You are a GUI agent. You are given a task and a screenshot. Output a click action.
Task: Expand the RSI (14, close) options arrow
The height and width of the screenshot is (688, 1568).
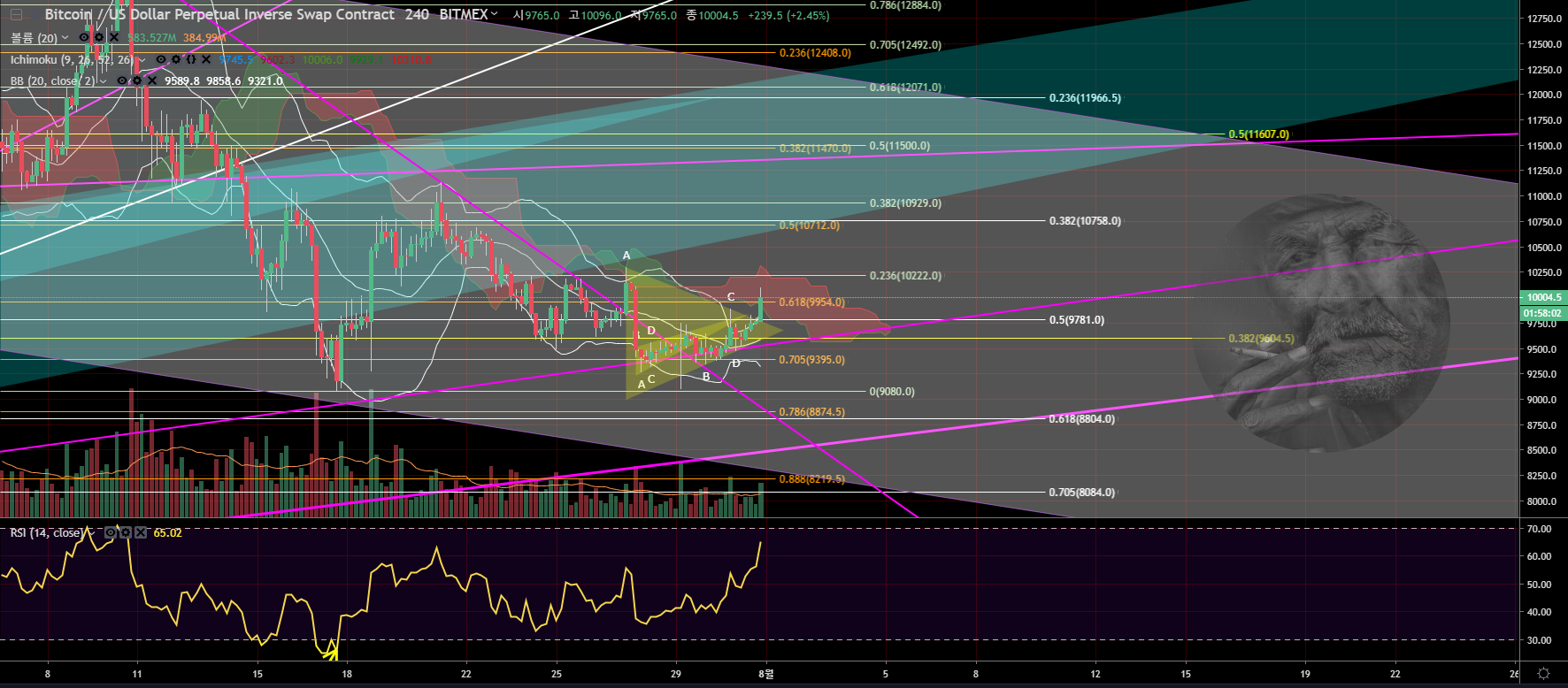pyautogui.click(x=92, y=533)
